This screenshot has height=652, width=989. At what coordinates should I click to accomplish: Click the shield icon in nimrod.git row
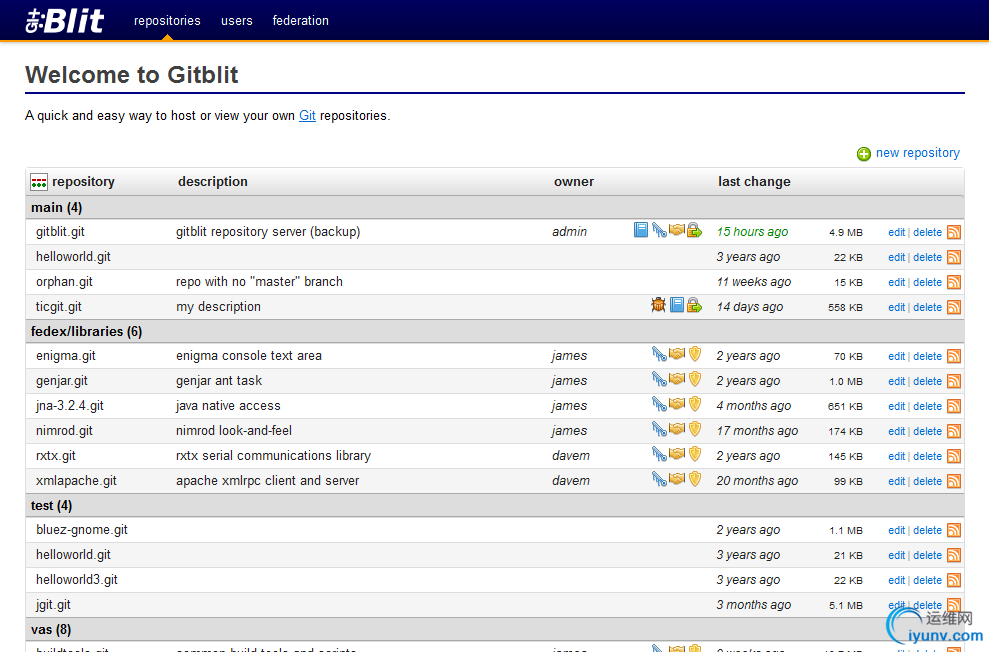click(x=695, y=429)
